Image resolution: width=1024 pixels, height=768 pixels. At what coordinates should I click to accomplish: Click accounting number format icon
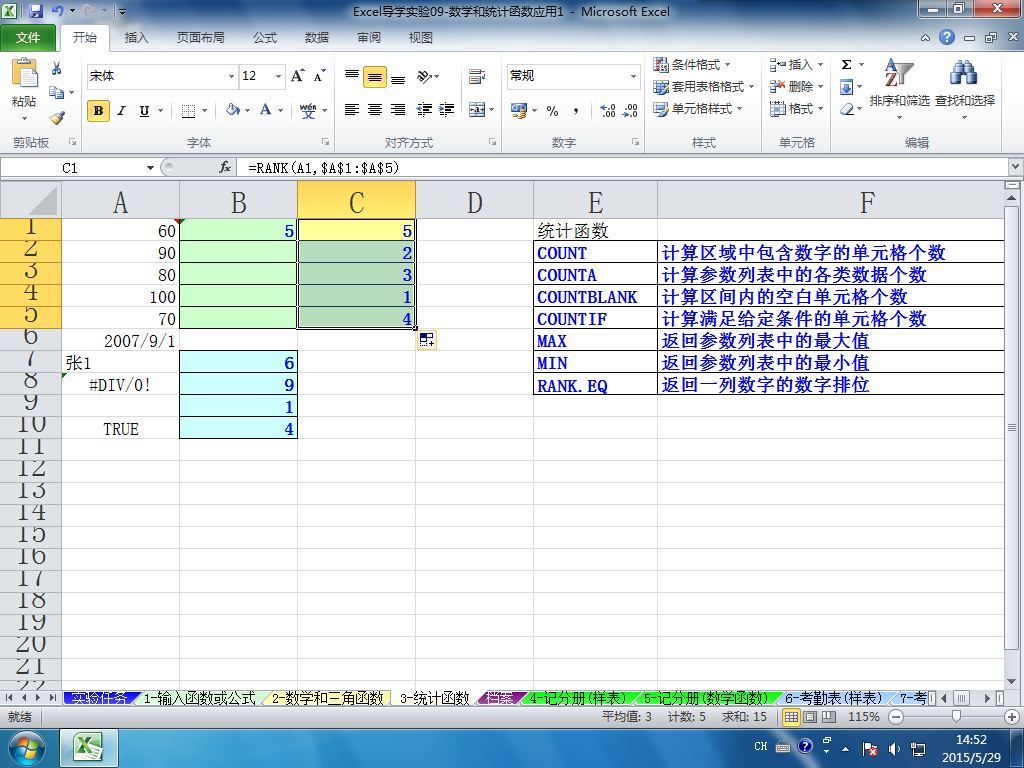519,111
